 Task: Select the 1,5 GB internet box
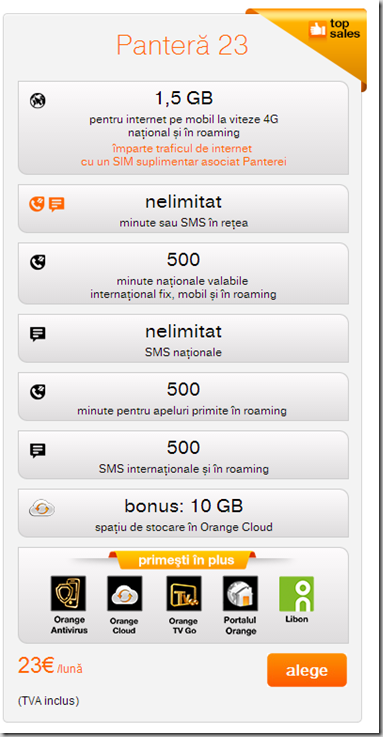coord(183,128)
